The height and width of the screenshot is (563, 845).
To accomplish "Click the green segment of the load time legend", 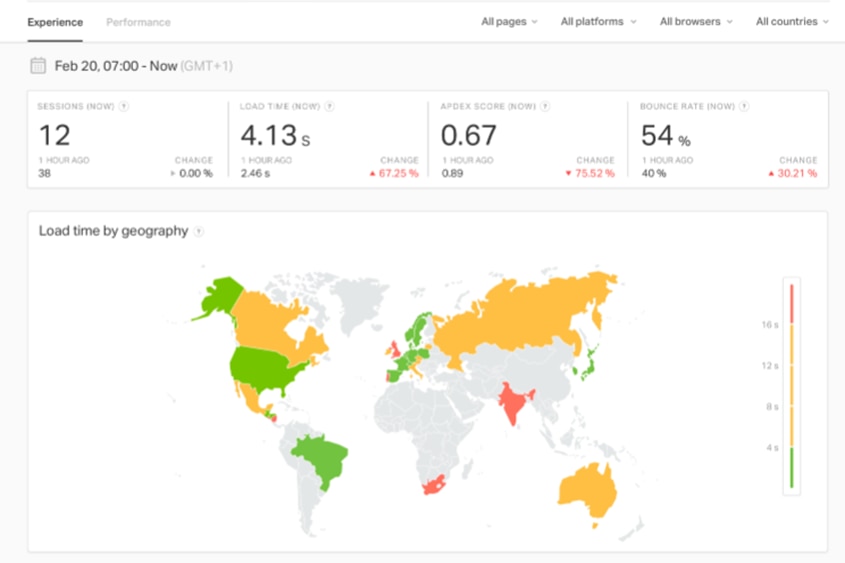I will click(792, 468).
